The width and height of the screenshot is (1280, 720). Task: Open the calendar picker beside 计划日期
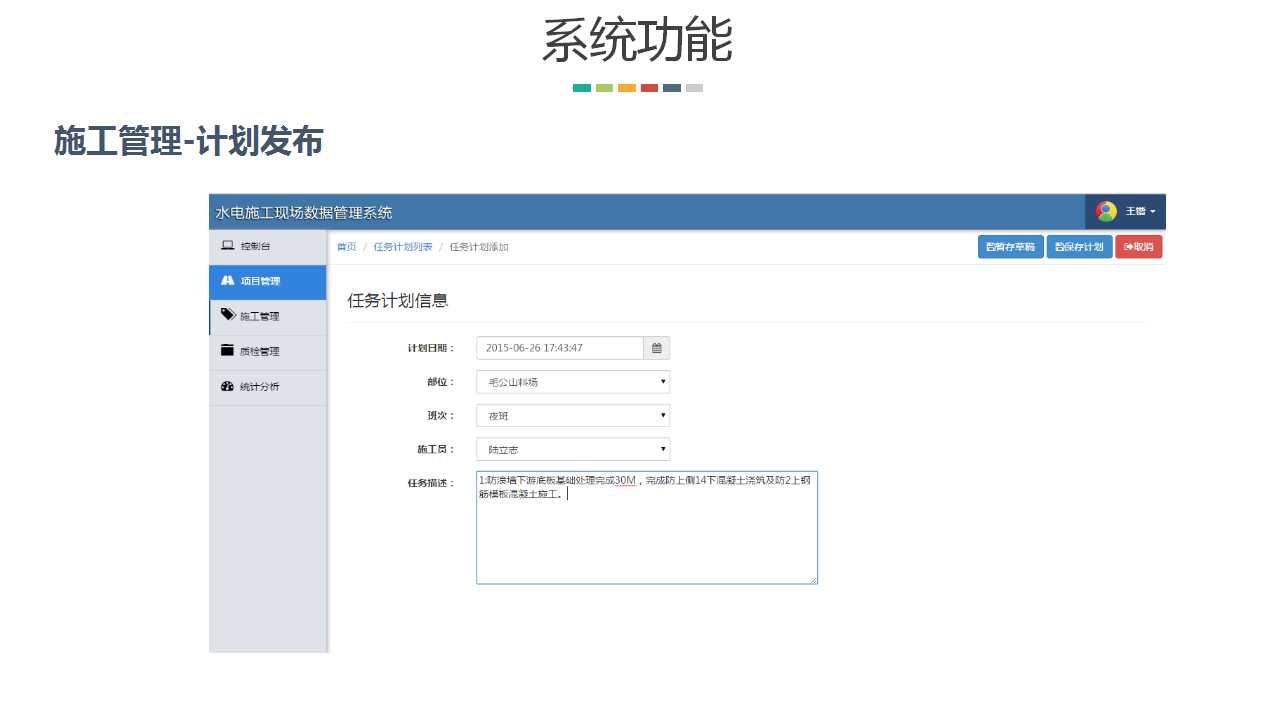click(657, 348)
